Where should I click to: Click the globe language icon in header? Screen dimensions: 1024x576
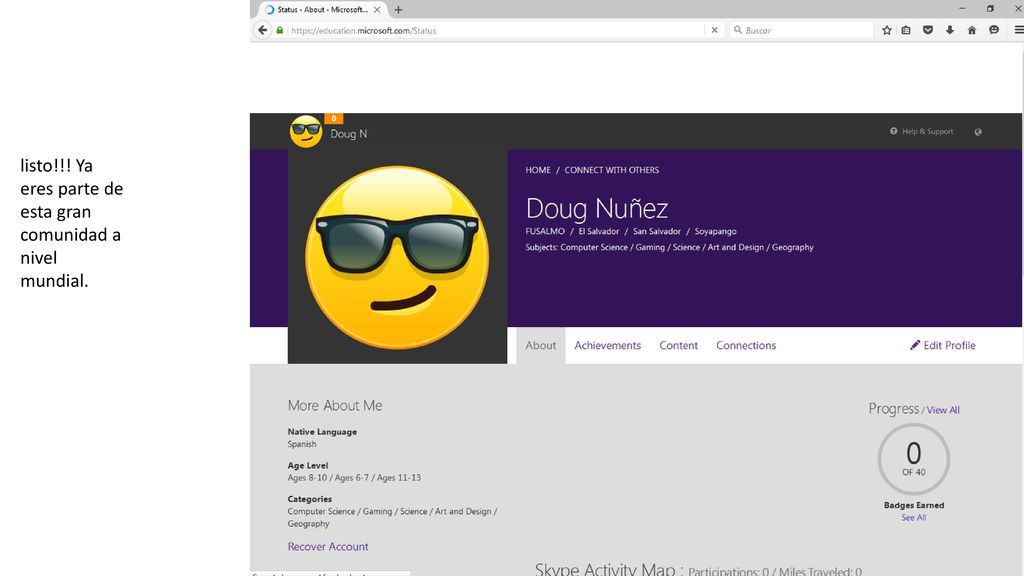pos(978,132)
